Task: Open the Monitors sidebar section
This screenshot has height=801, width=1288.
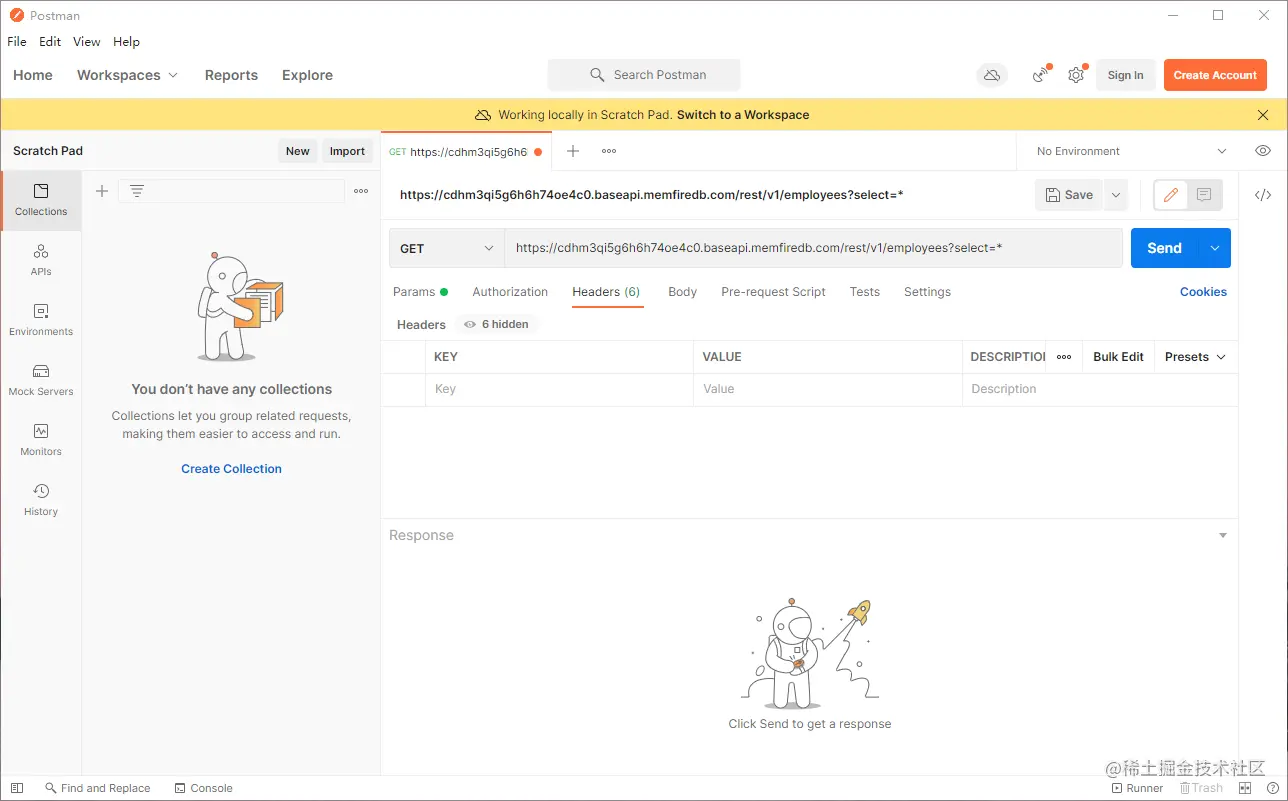Action: pyautogui.click(x=41, y=440)
